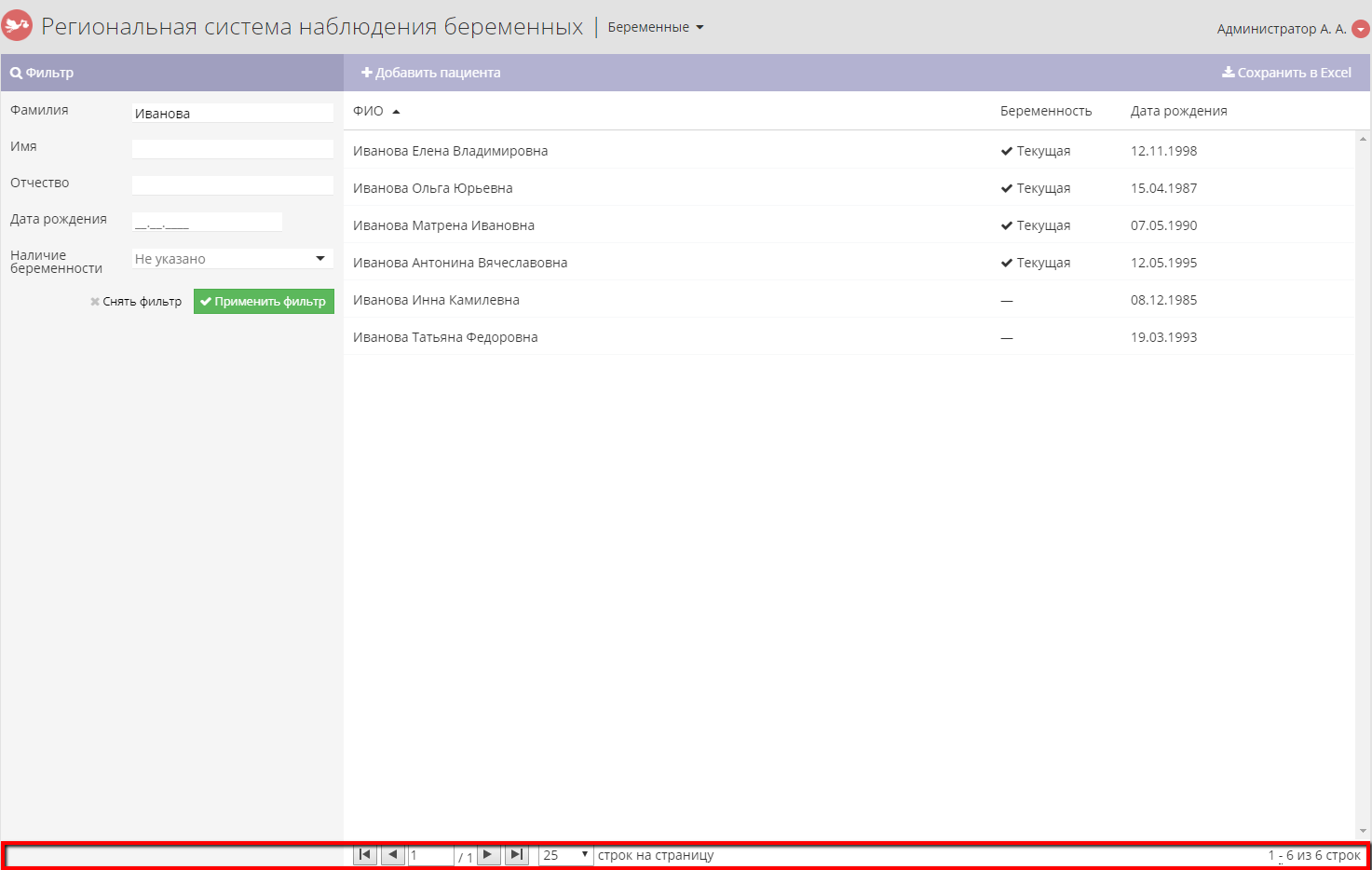The height and width of the screenshot is (870, 1372).
Task: Click Текущая status for Ольга Юрьевна
Action: click(1036, 188)
